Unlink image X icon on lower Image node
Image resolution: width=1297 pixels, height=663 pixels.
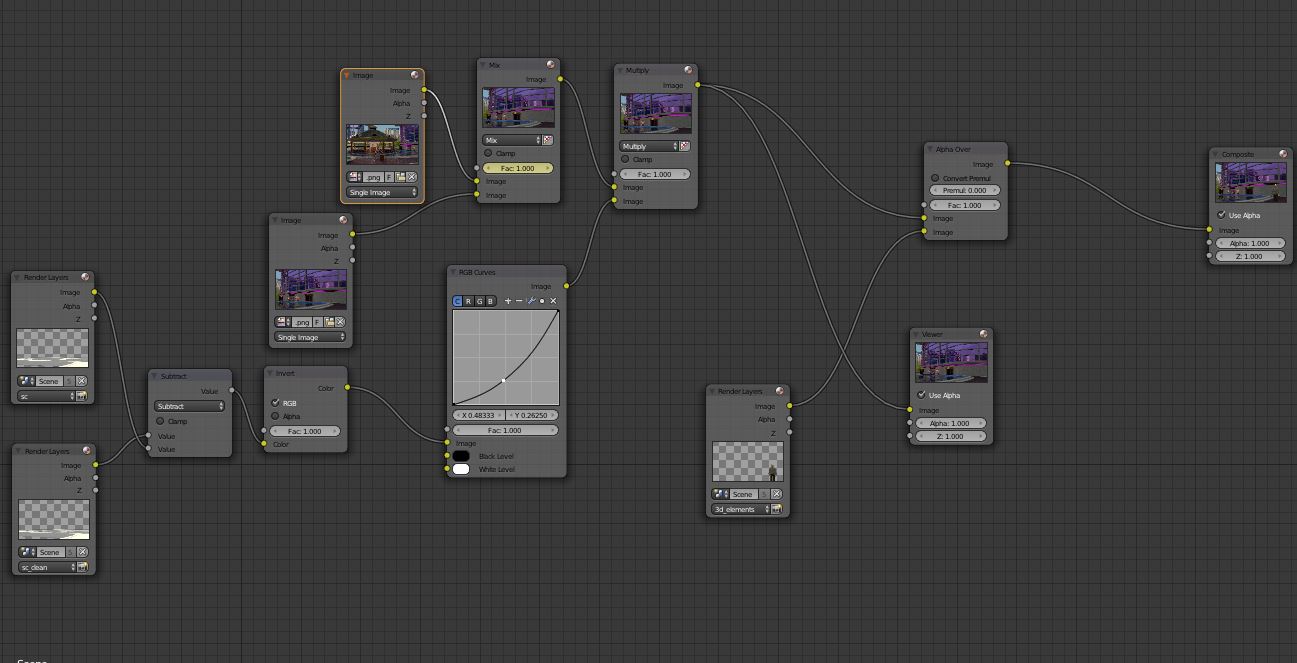click(x=339, y=322)
